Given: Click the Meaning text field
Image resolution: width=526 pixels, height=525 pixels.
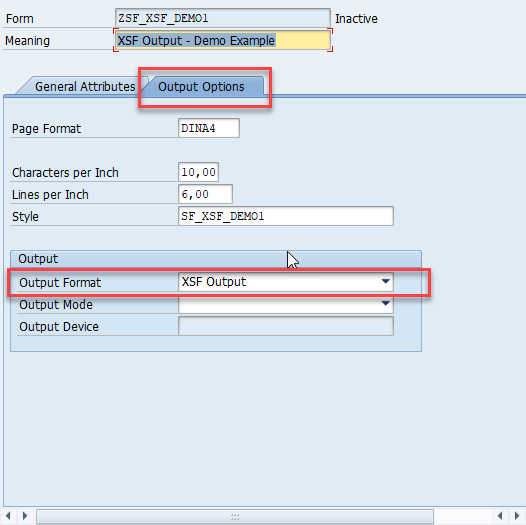Looking at the screenshot, I should pos(223,40).
